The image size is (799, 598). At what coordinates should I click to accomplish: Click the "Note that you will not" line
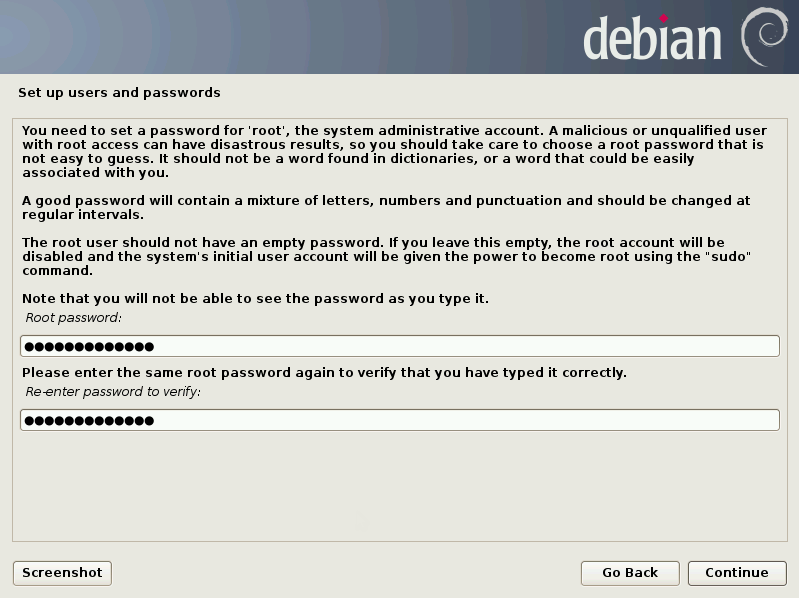tap(255, 299)
